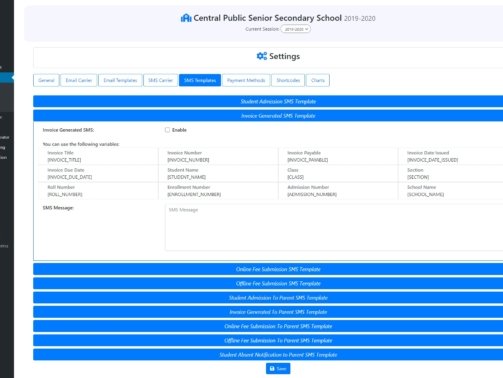This screenshot has height=378, width=503.
Task: Click the [ENROLLMENT_NUMBER] variable text
Action: [194, 194]
